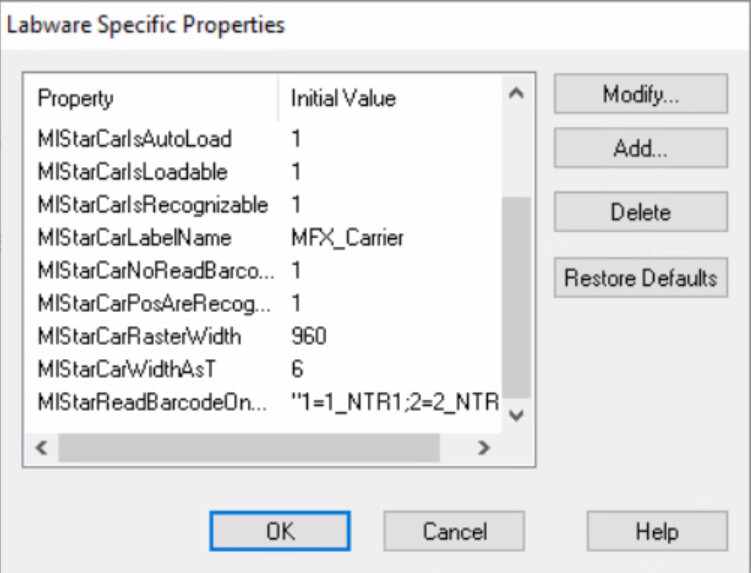Cancel the properties dialog

click(454, 531)
